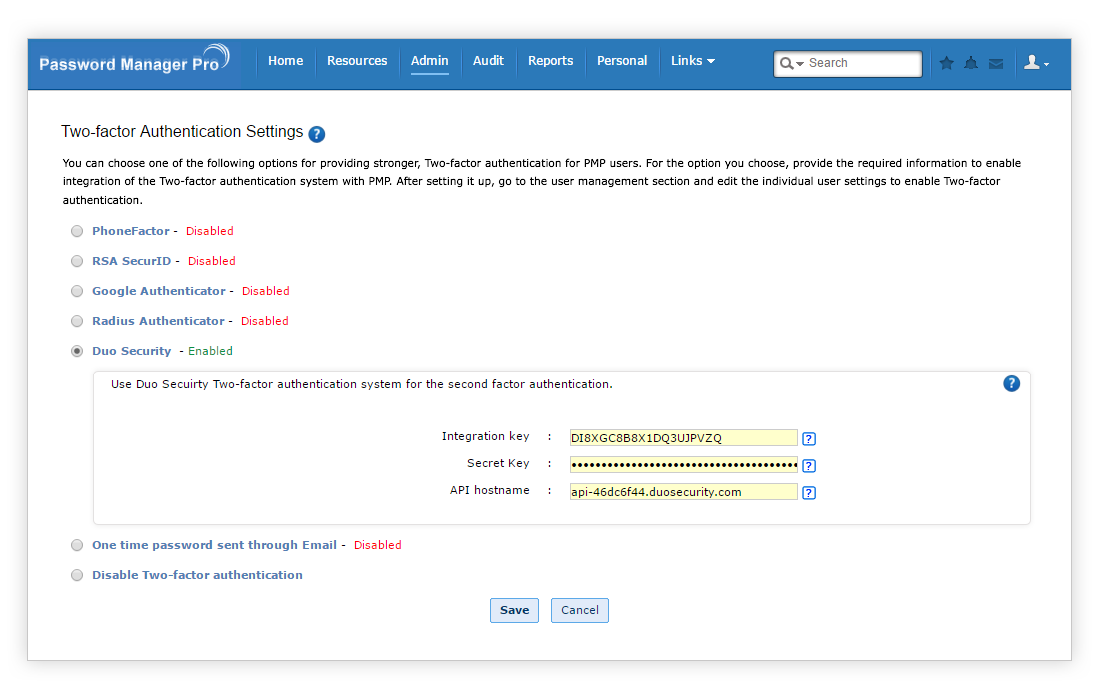Image resolution: width=1100 pixels, height=700 pixels.
Task: Go to the Resources tab
Action: [357, 61]
